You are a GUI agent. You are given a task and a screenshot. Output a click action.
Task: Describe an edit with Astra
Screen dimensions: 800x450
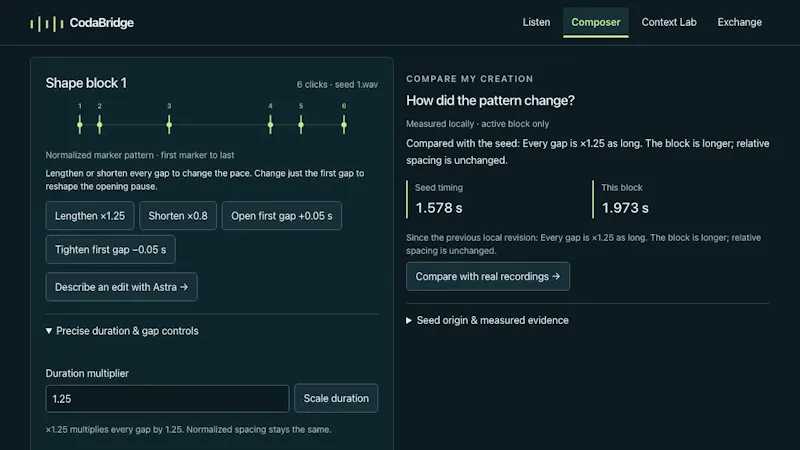pyautogui.click(x=121, y=287)
